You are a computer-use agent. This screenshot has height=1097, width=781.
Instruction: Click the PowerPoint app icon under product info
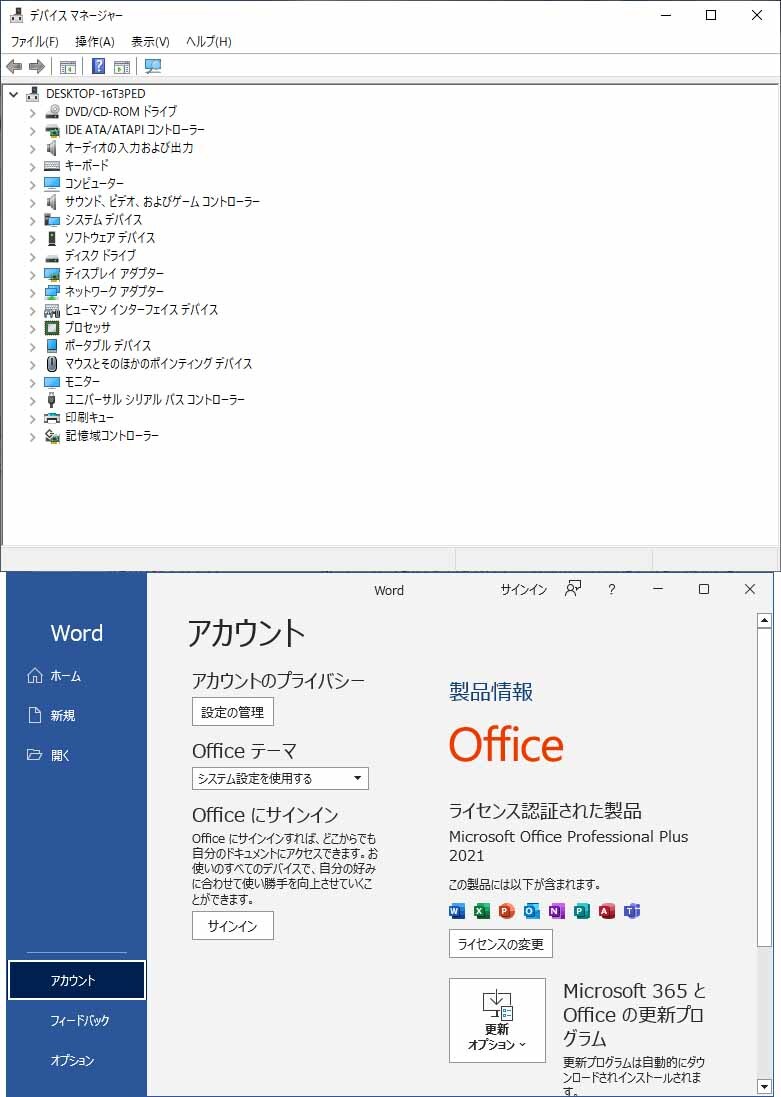coord(507,911)
